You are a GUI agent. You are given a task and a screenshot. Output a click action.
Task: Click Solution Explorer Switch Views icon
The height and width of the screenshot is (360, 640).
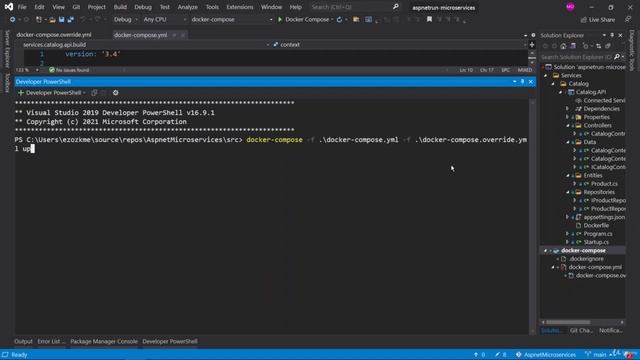(573, 46)
